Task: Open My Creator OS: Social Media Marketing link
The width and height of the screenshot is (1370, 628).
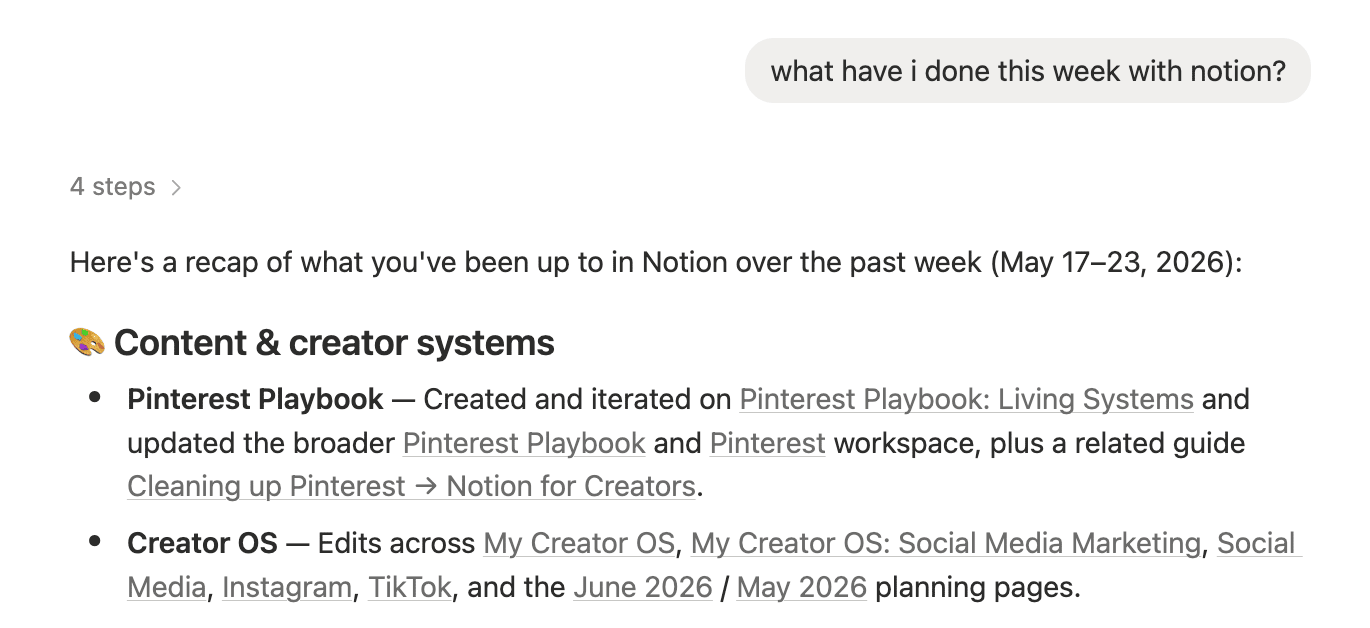Action: [x=946, y=543]
